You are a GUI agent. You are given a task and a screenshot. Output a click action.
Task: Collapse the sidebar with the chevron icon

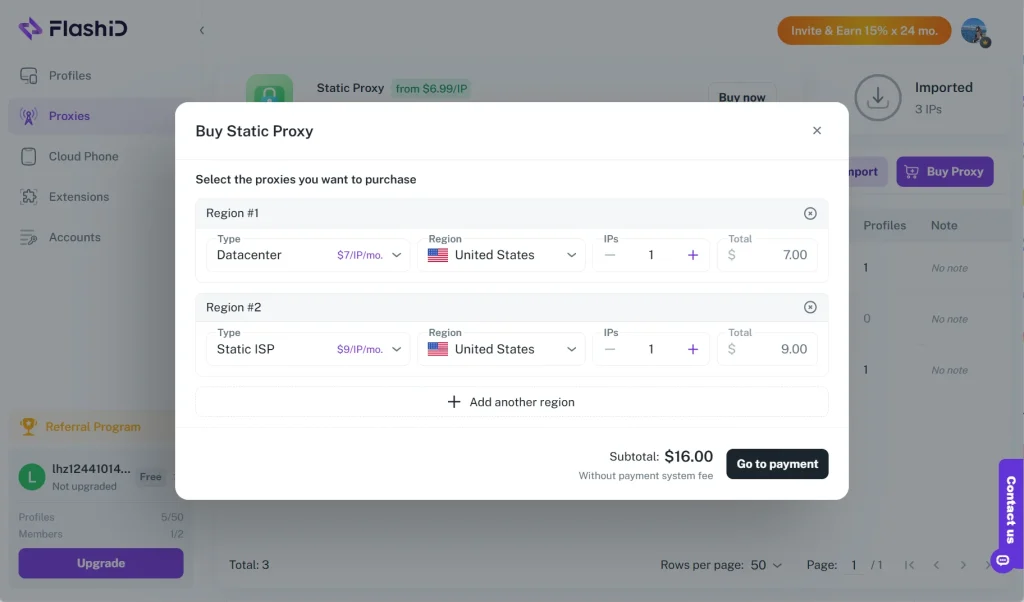click(202, 30)
